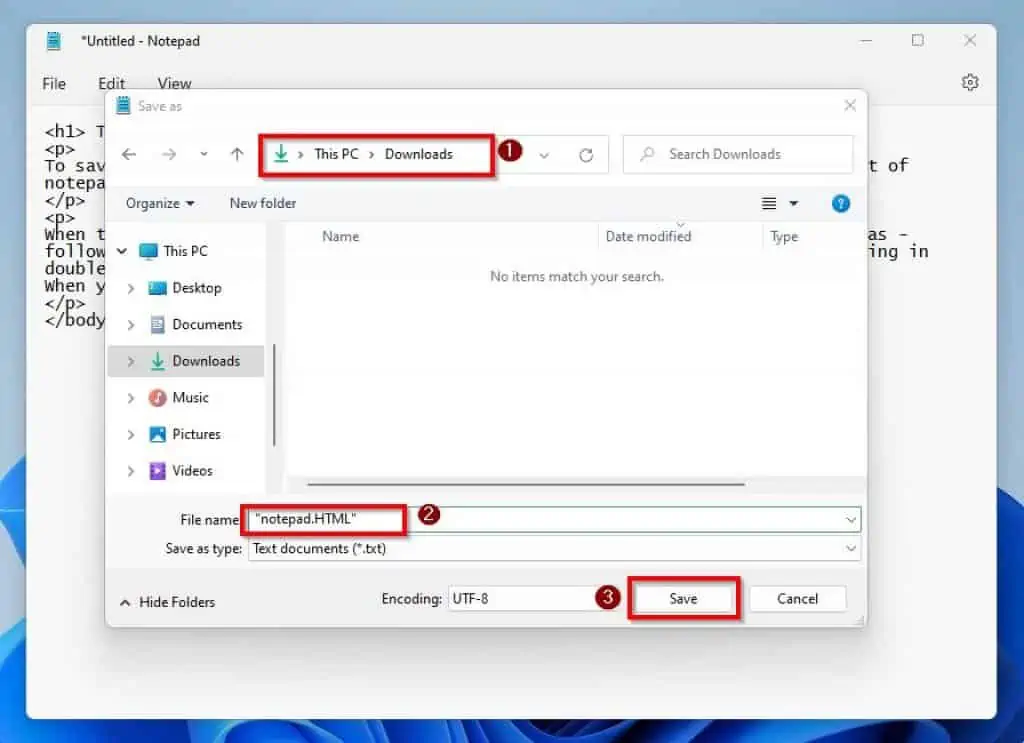Click the Videos folder icon in tree
1024x743 pixels.
coord(157,471)
